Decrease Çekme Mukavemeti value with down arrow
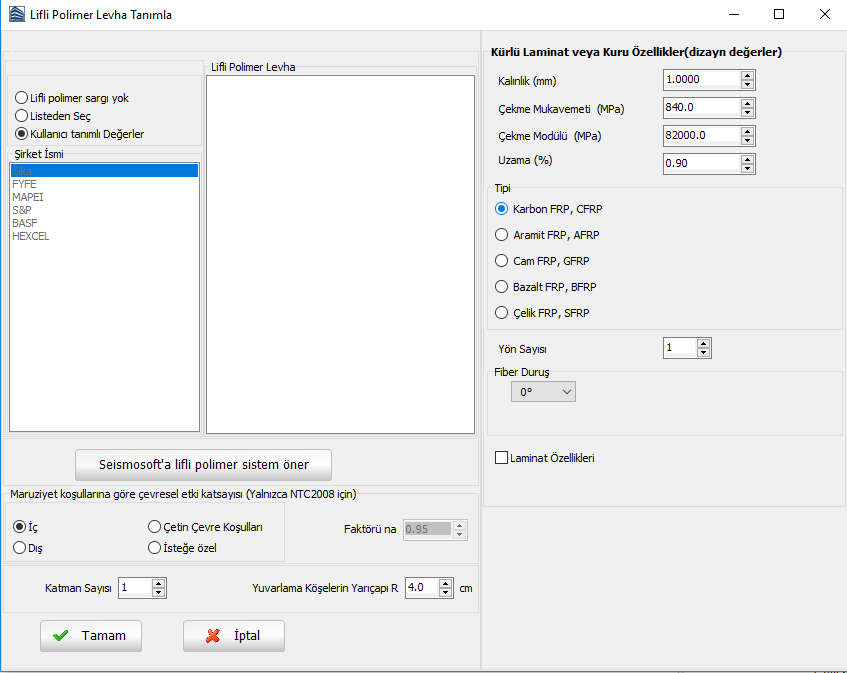Screen dimensions: 847x673 click(x=747, y=112)
